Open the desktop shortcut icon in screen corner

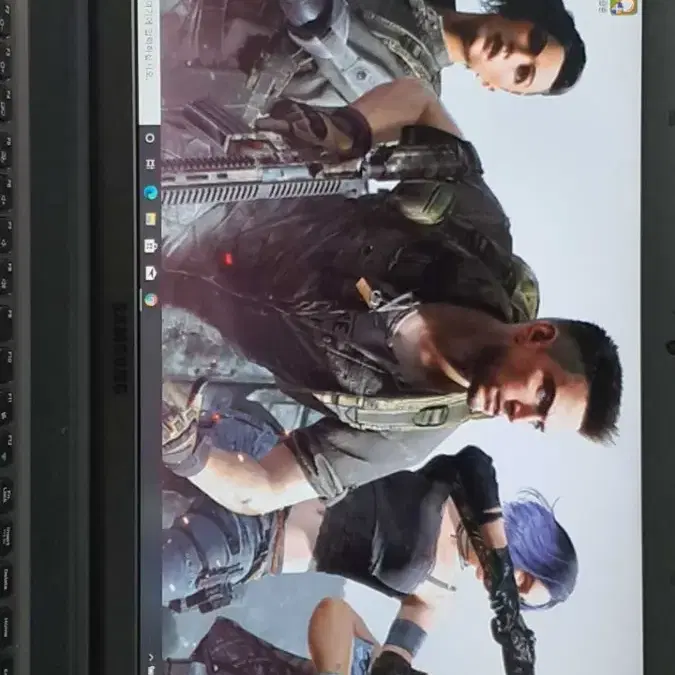tap(623, 6)
